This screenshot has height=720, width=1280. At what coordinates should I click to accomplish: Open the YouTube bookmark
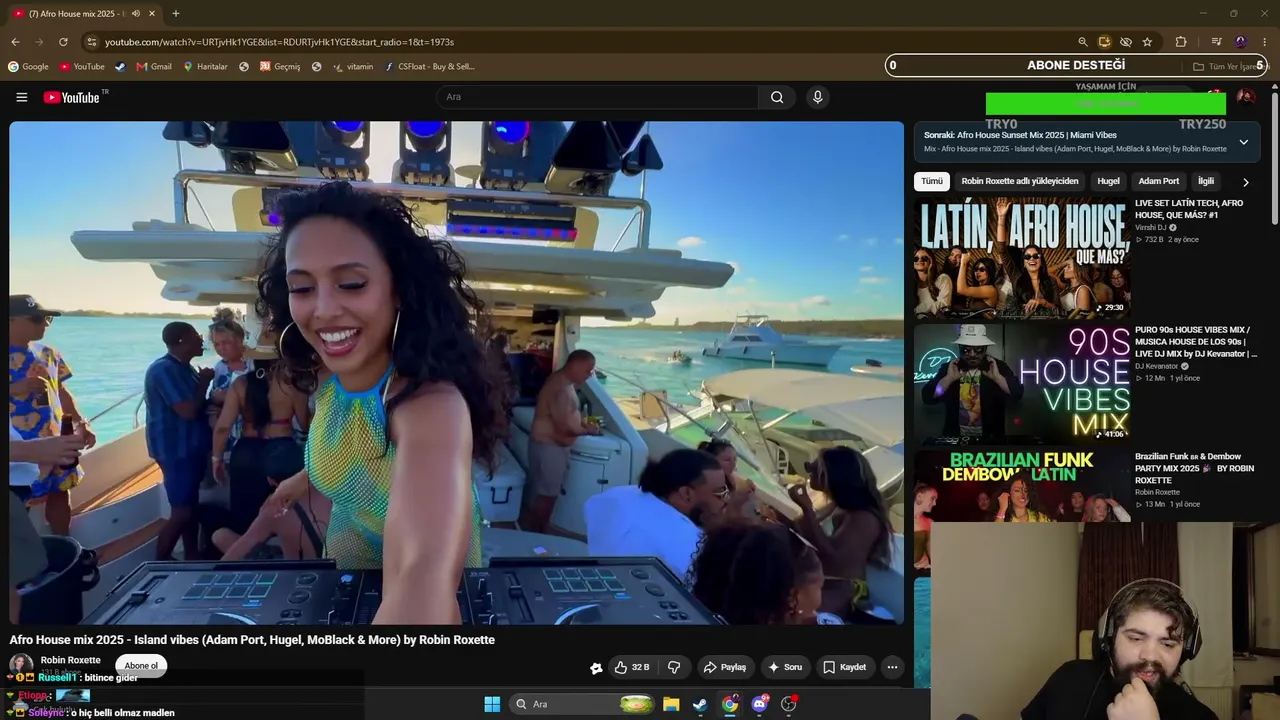click(82, 67)
